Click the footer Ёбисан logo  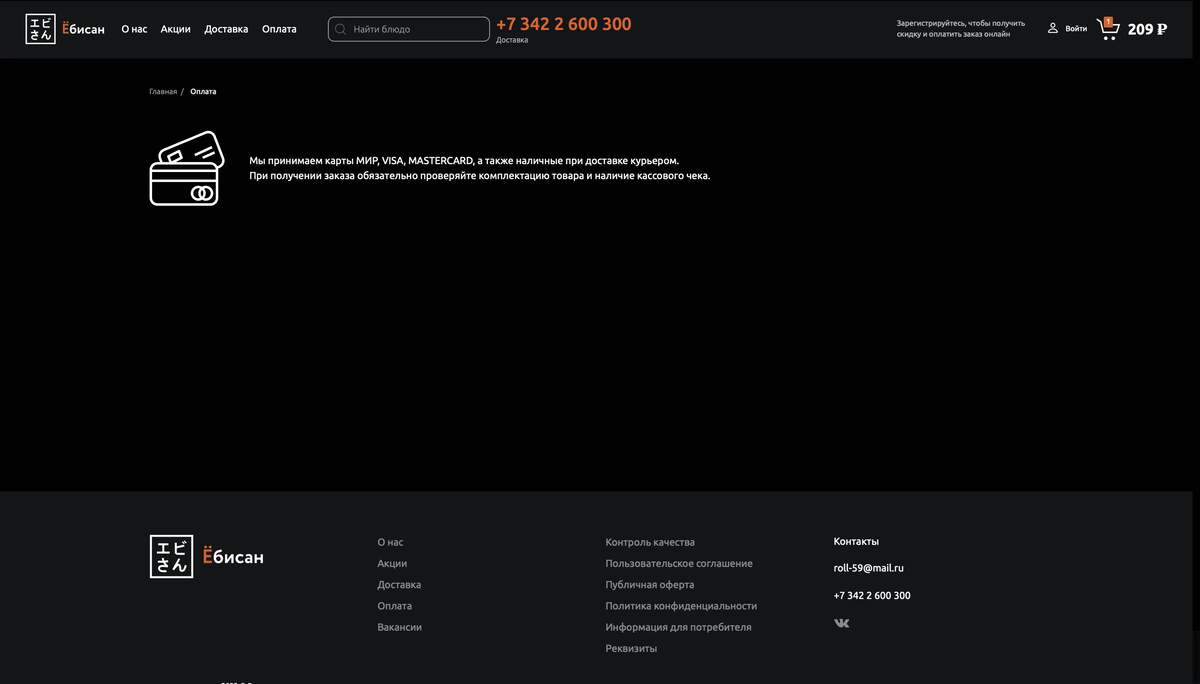pos(207,557)
